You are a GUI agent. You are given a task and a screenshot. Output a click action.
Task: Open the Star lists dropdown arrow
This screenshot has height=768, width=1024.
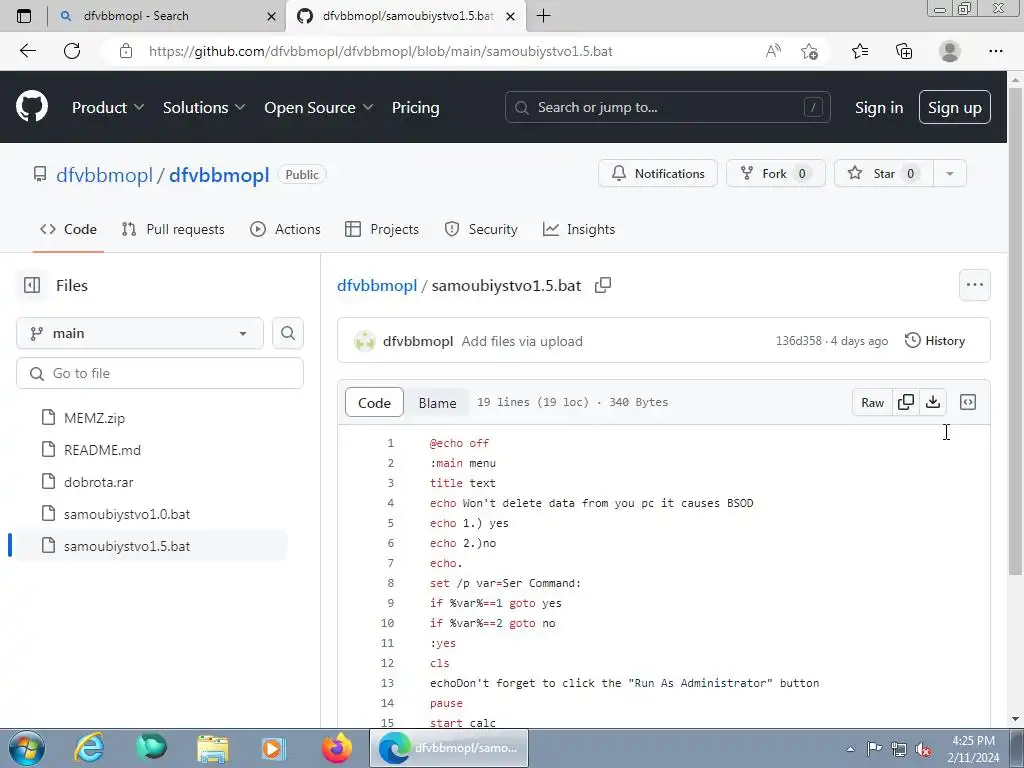(x=950, y=174)
